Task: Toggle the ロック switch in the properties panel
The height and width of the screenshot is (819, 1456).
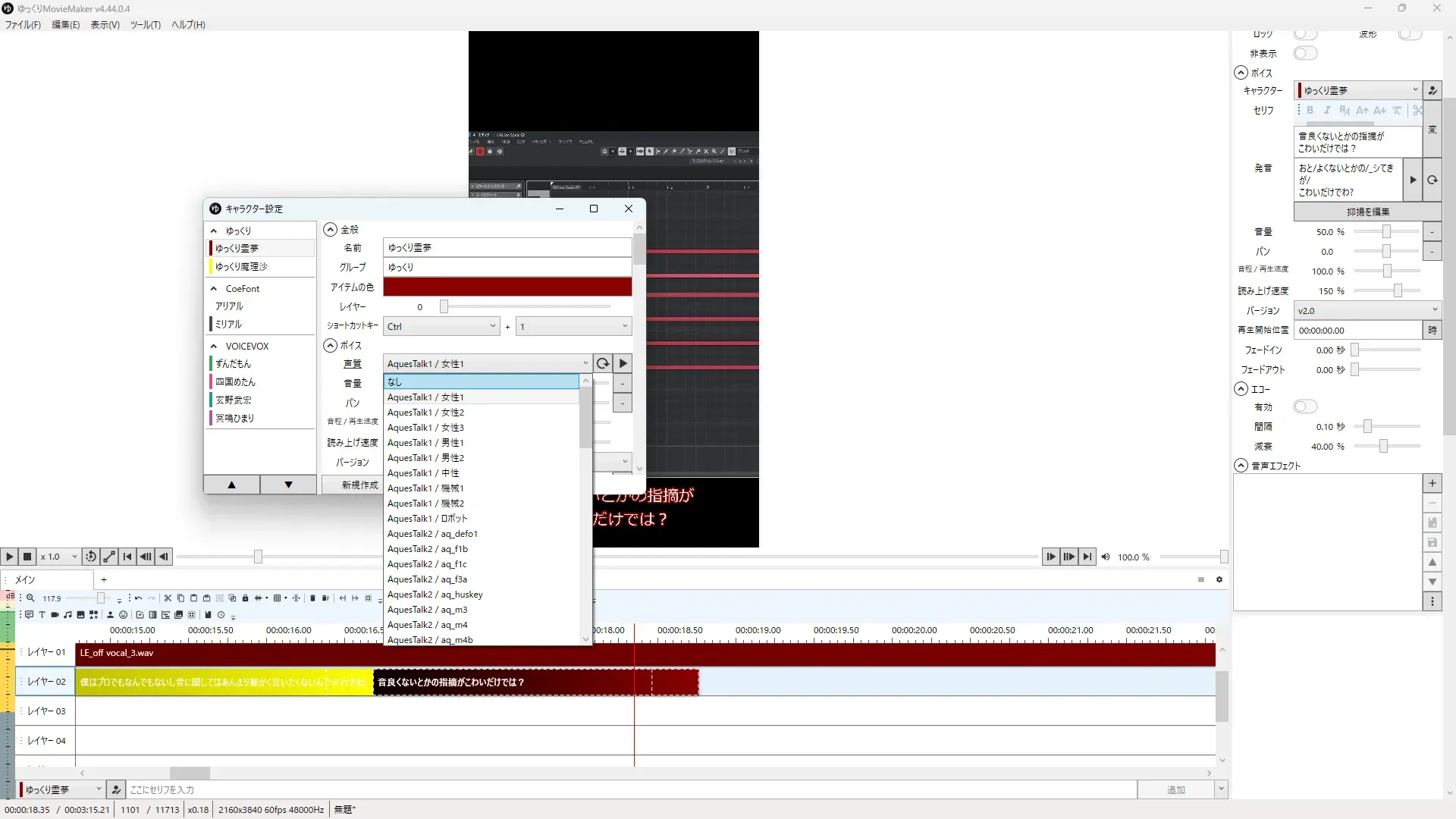Action: coord(1305,34)
